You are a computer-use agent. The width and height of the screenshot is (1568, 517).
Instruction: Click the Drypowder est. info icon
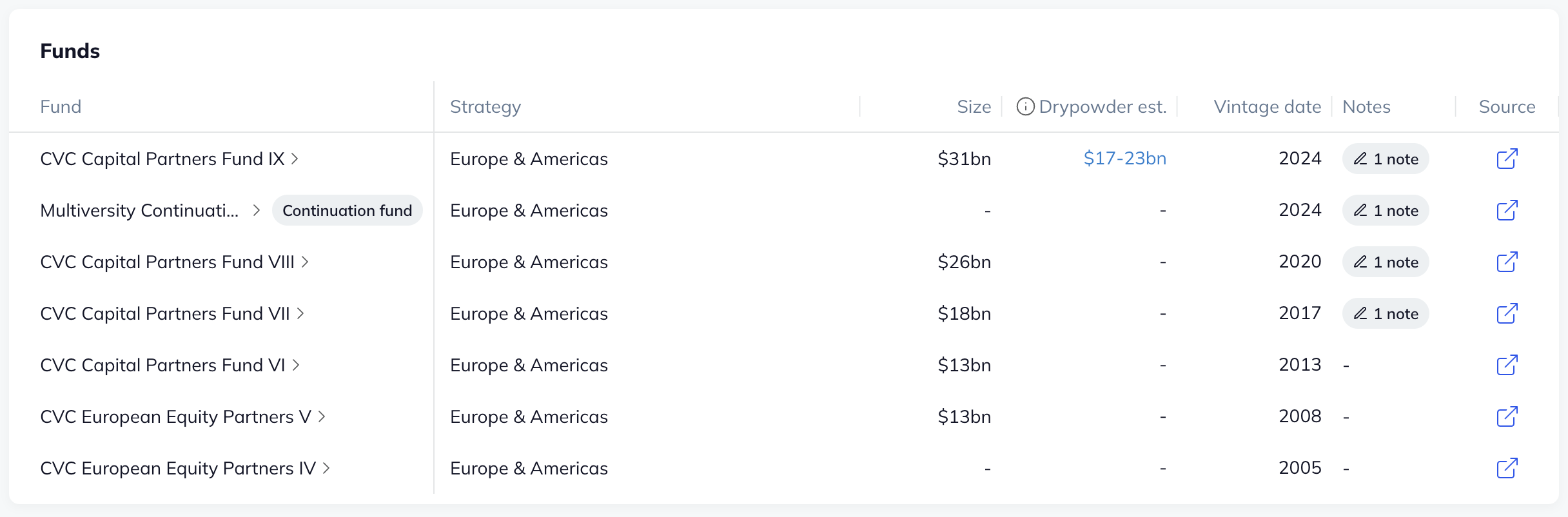point(1025,106)
